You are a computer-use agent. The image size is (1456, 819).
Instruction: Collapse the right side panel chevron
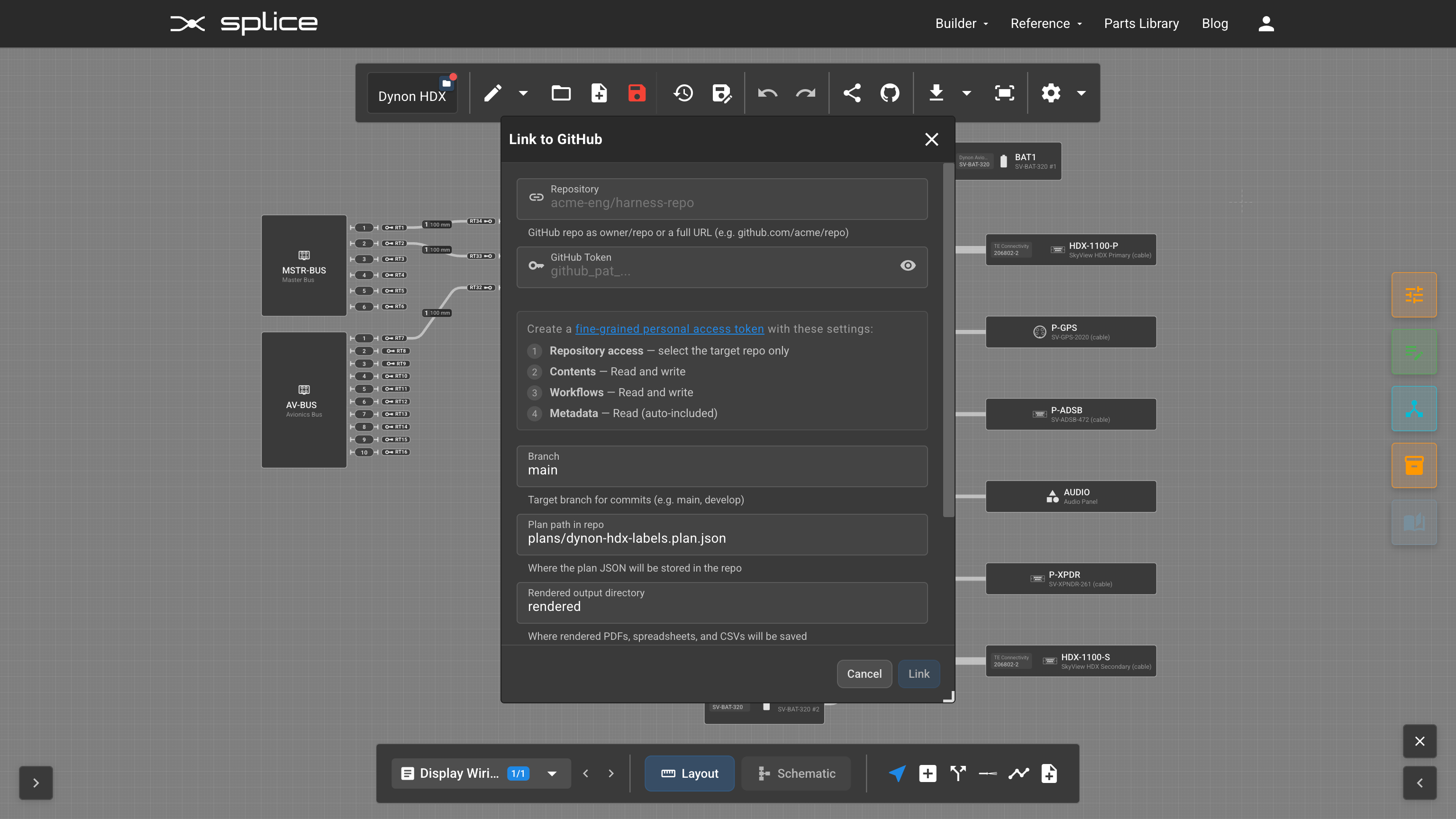pyautogui.click(x=1419, y=782)
